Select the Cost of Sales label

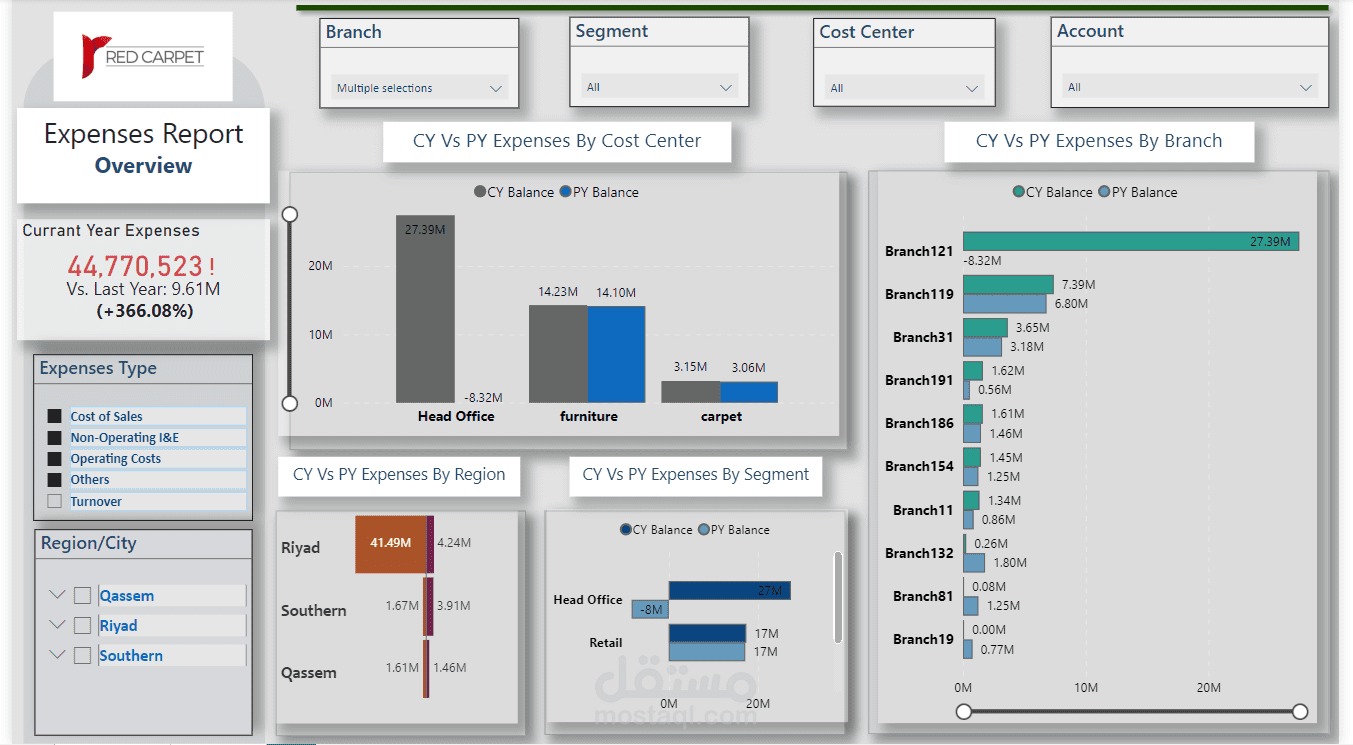click(106, 416)
